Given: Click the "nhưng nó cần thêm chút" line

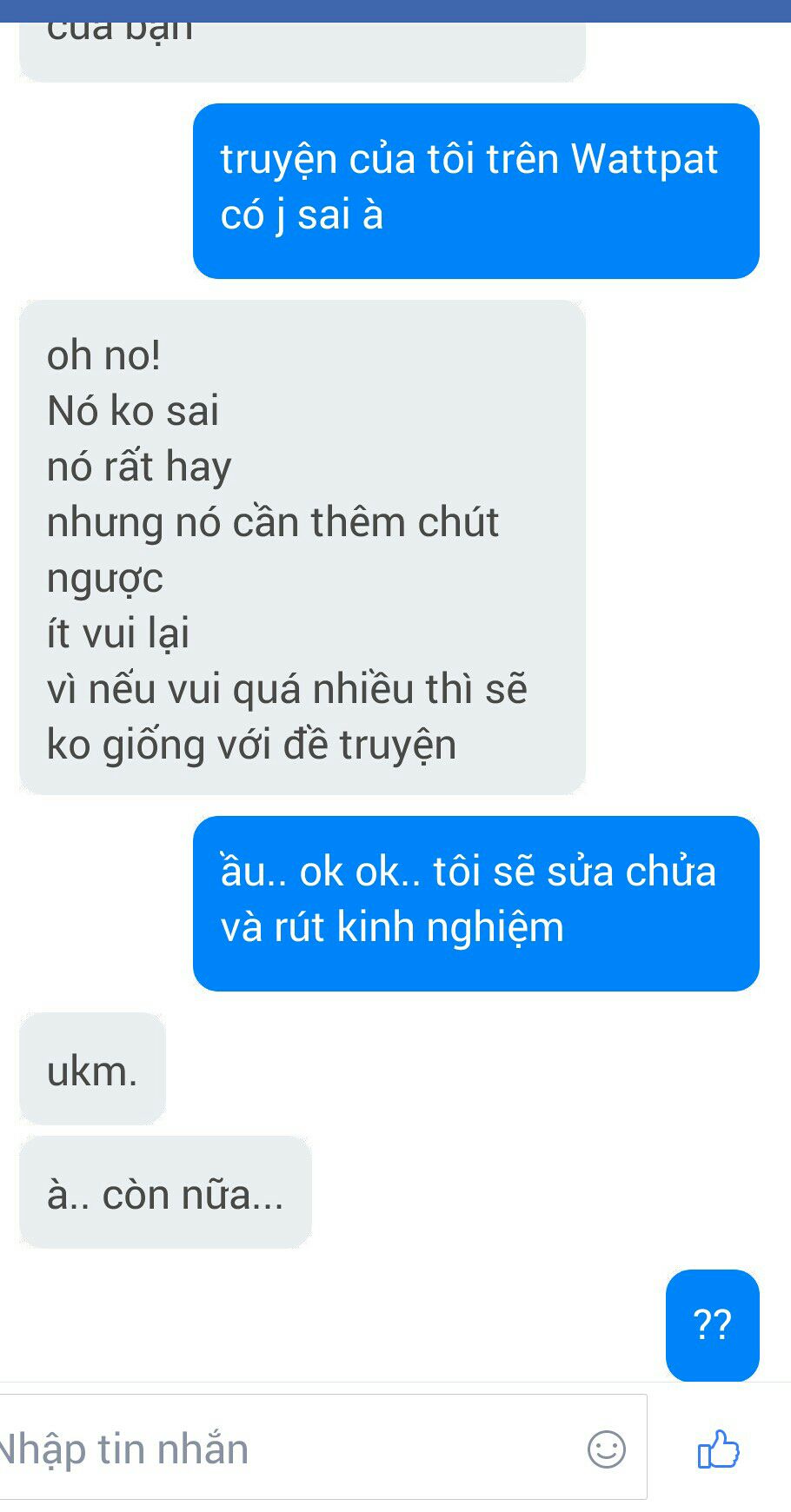Looking at the screenshot, I should pyautogui.click(x=273, y=522).
